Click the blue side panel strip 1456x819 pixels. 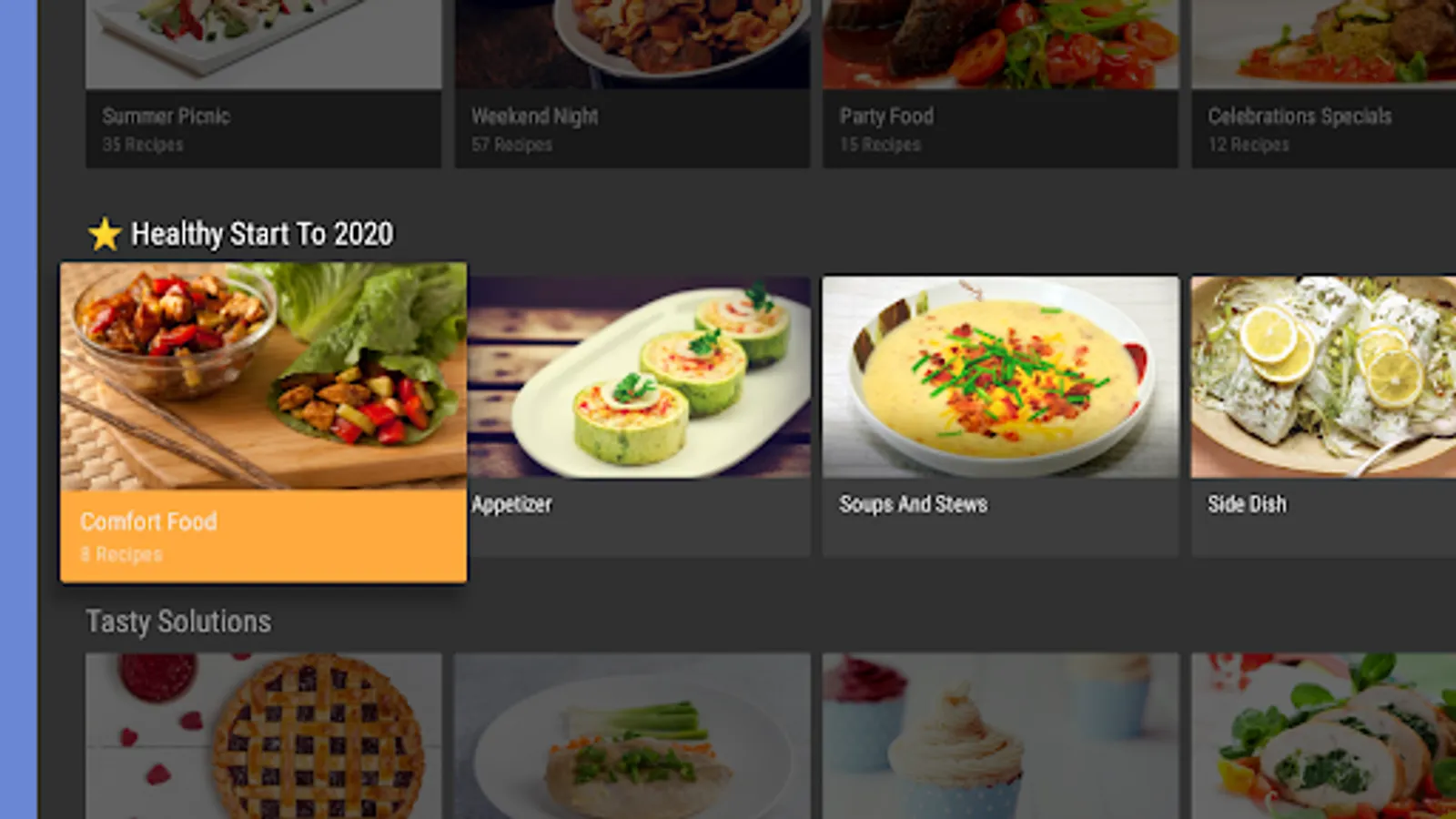[18, 409]
